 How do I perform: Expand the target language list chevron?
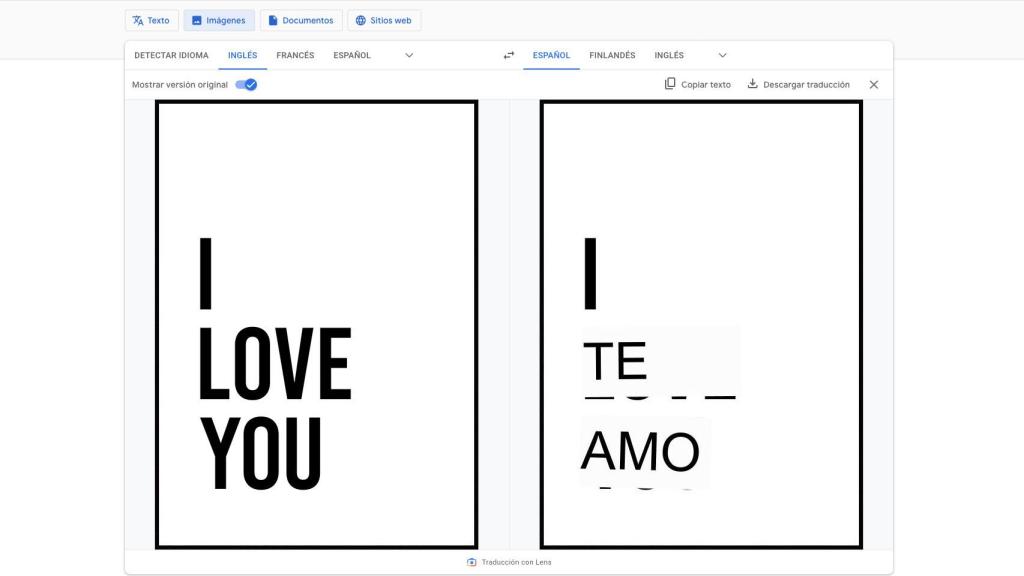(722, 56)
